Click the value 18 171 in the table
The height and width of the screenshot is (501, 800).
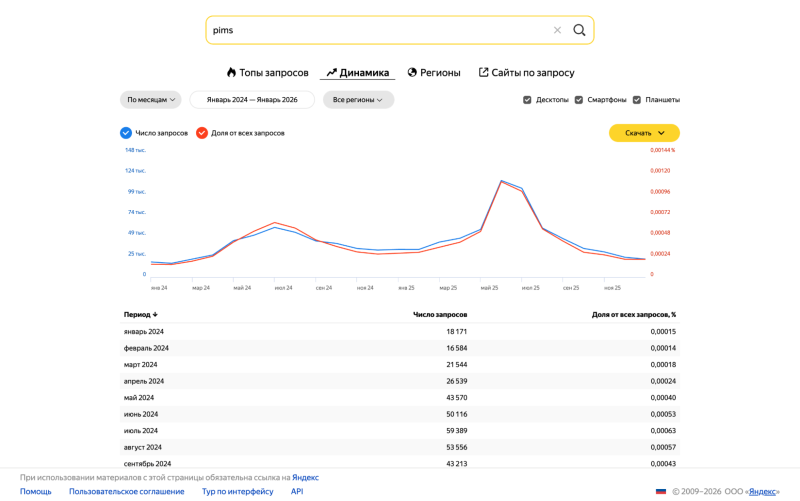click(457, 332)
